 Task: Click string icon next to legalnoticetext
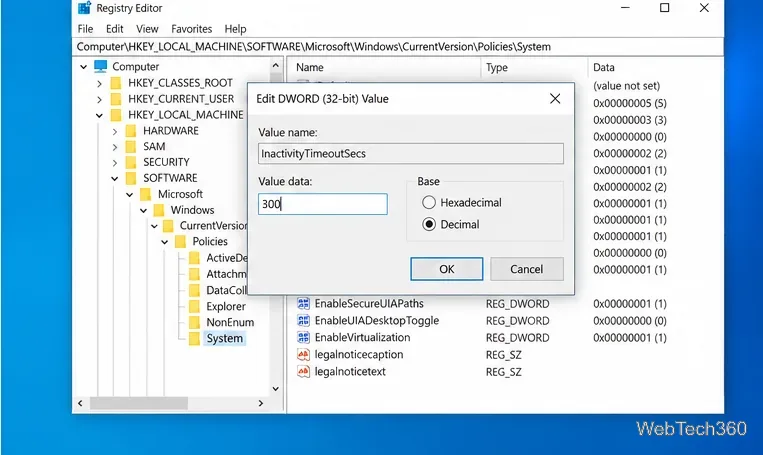pos(303,372)
